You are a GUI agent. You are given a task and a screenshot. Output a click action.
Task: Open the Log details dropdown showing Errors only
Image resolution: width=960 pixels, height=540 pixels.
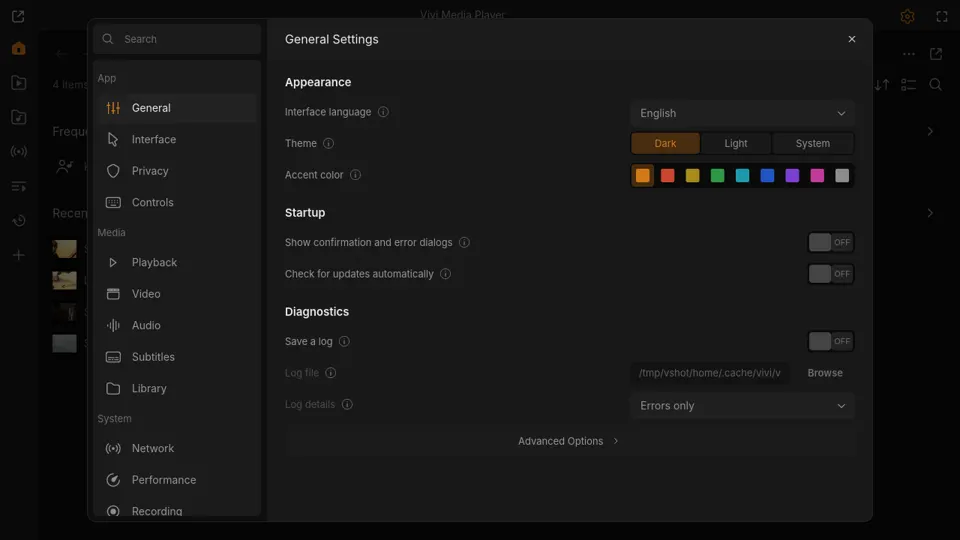[742, 406]
